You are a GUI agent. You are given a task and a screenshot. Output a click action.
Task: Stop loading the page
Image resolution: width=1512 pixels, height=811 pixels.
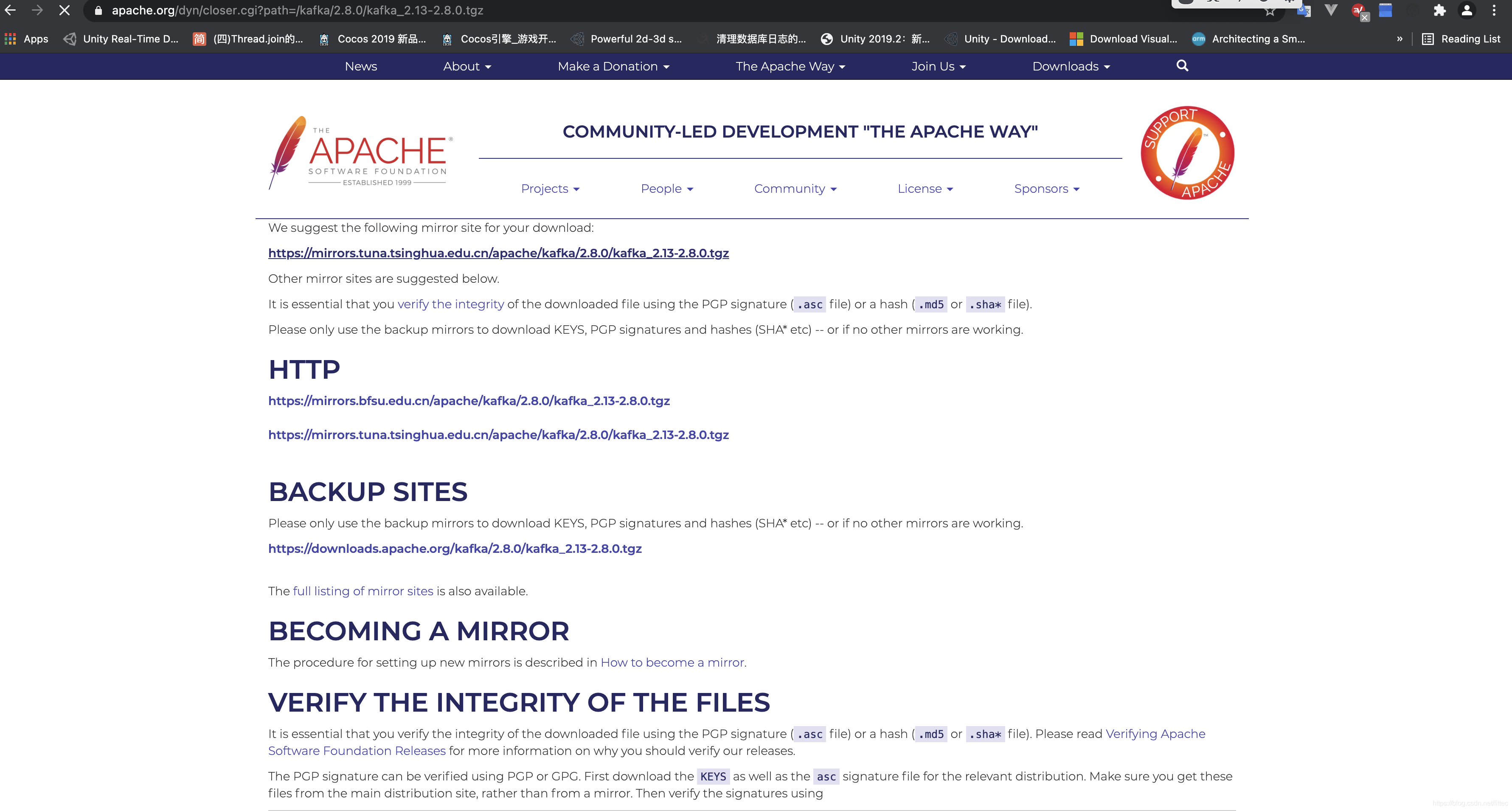pyautogui.click(x=64, y=10)
